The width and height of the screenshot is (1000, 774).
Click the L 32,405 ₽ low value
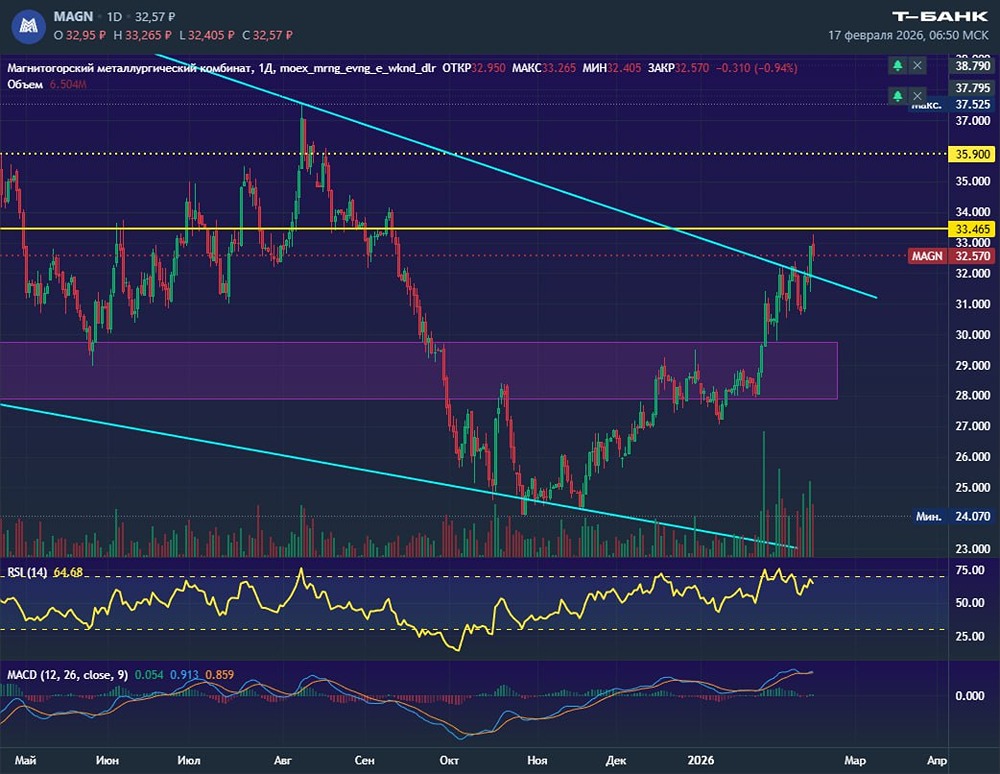click(207, 36)
